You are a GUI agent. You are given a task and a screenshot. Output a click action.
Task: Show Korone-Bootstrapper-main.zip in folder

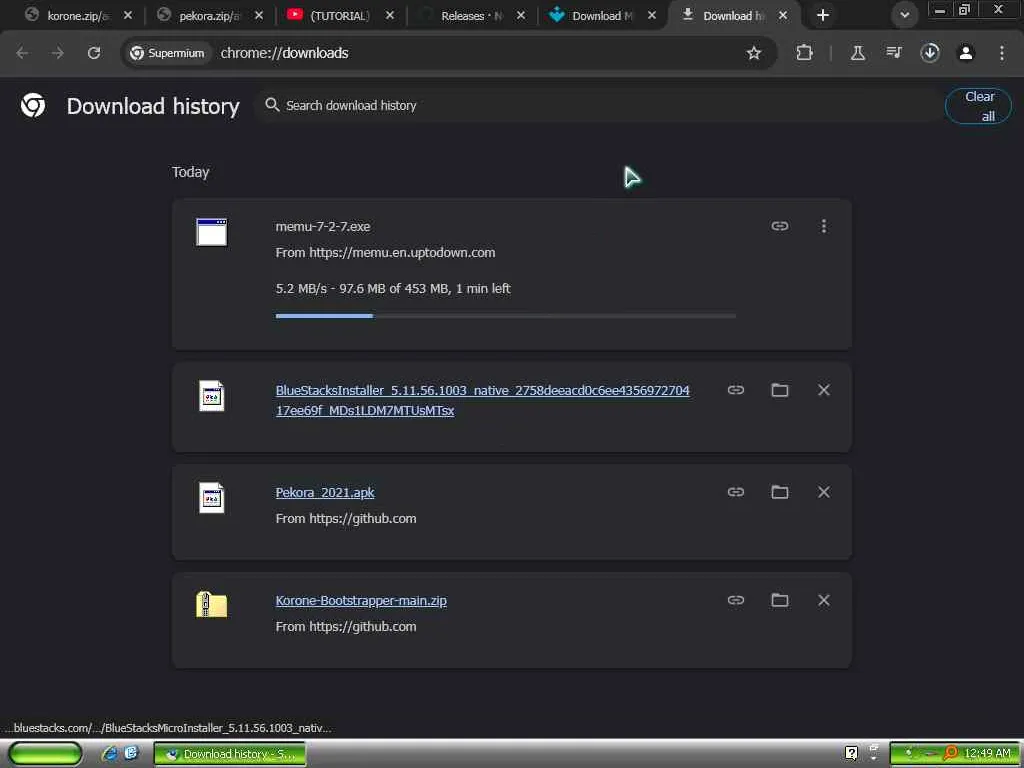point(780,600)
